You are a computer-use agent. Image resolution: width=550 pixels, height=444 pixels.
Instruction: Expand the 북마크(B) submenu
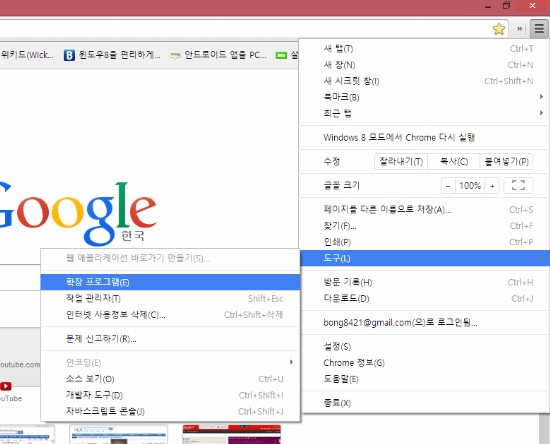point(424,97)
